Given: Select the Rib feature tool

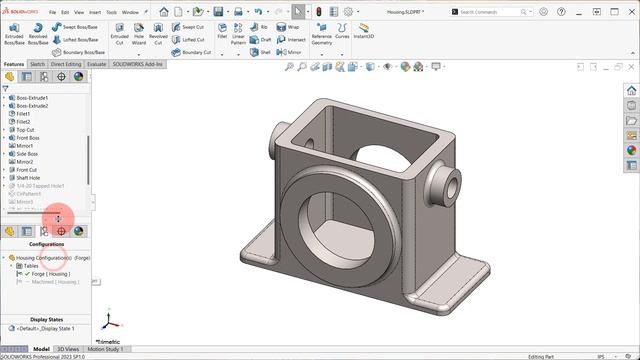Looking at the screenshot, I should click(x=259, y=27).
